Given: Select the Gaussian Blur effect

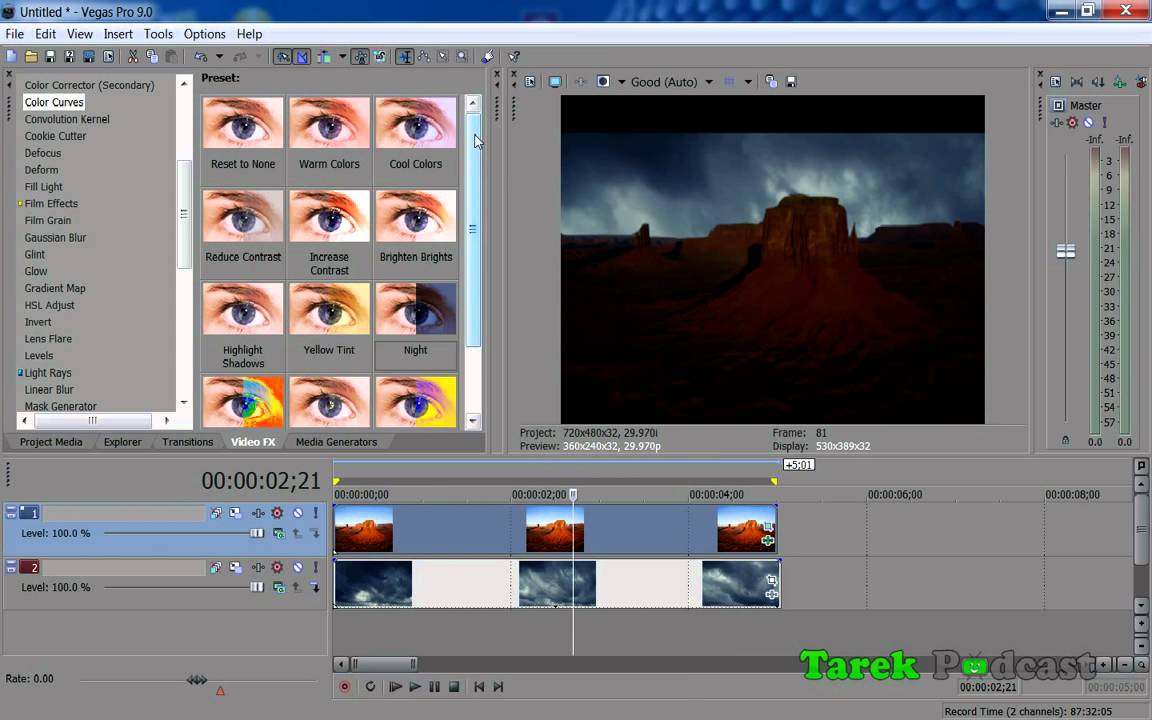Looking at the screenshot, I should (55, 237).
